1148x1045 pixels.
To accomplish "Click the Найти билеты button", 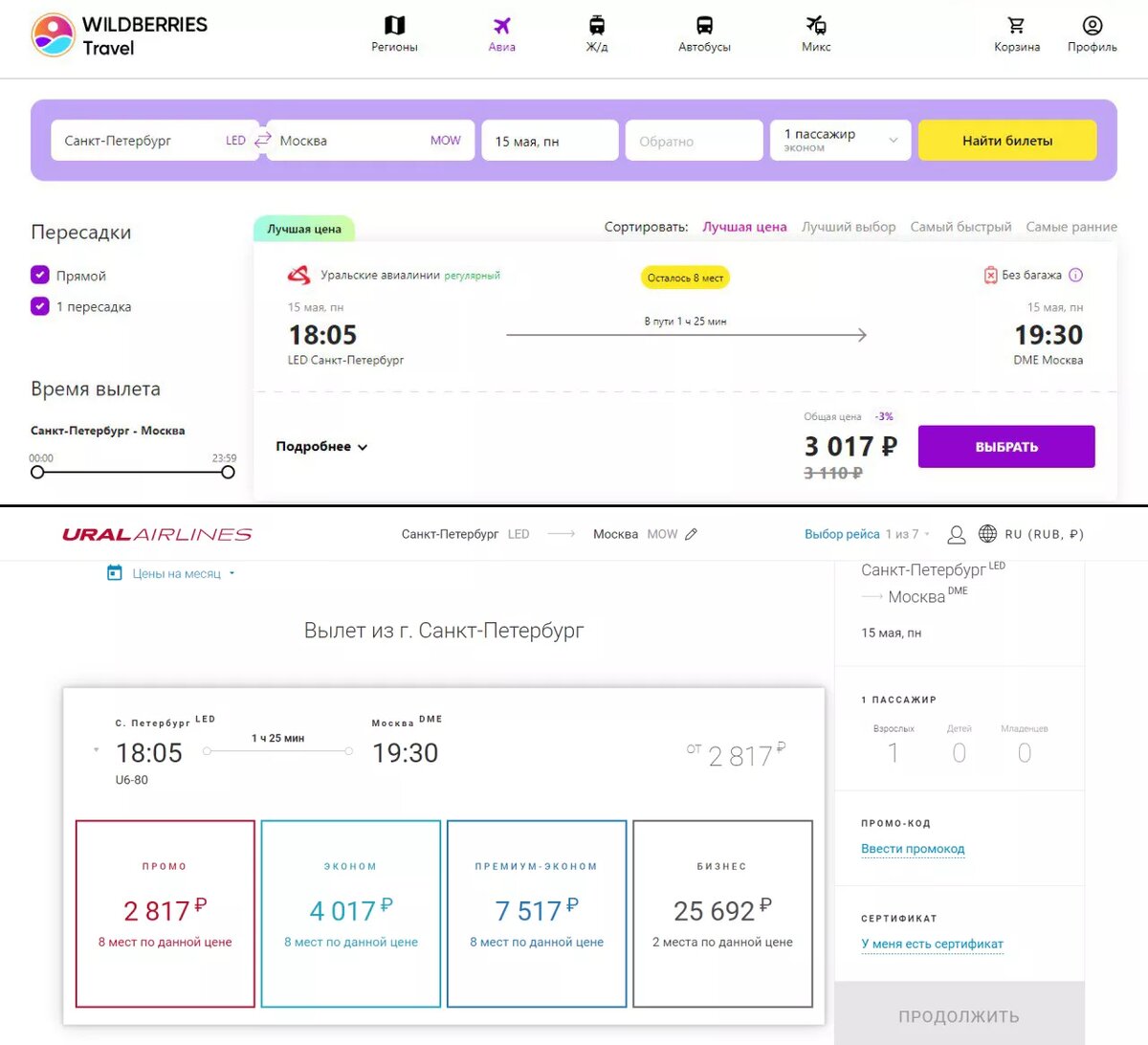I will (1007, 141).
